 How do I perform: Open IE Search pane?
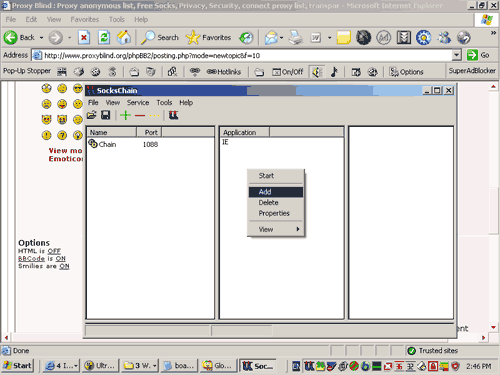pyautogui.click(x=160, y=37)
